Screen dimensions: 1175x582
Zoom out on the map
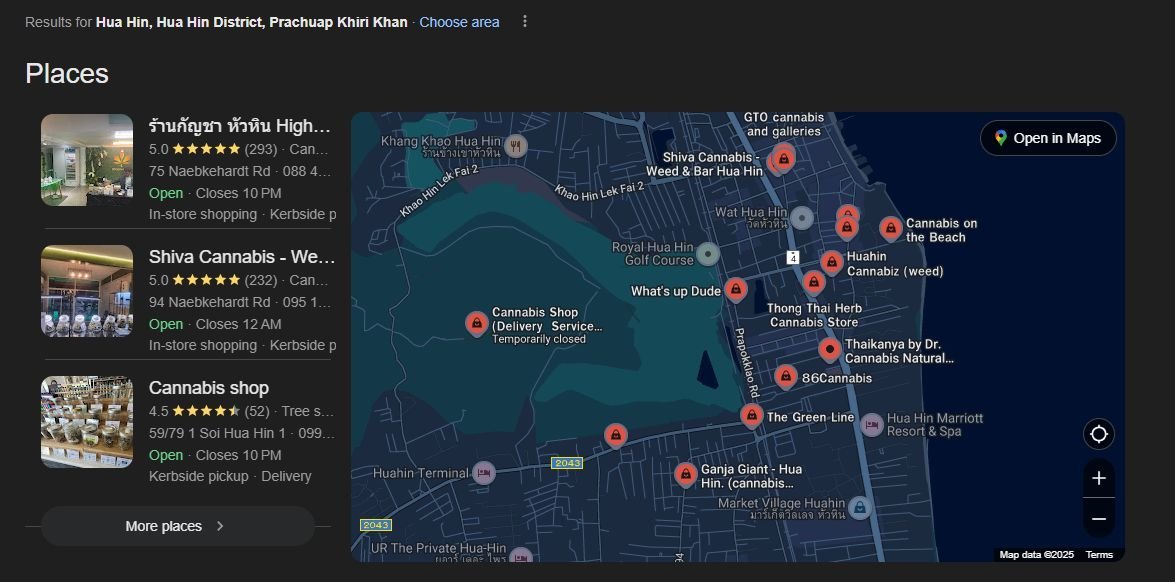(1098, 518)
